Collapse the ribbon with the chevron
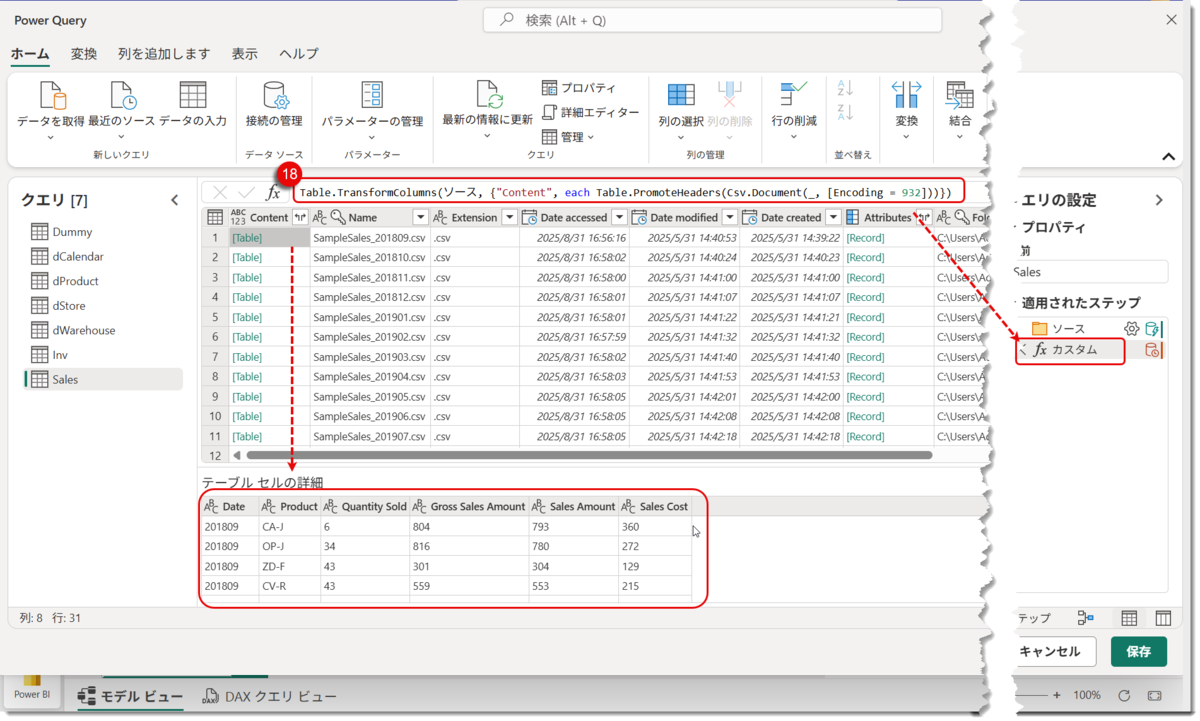The height and width of the screenshot is (721, 1200). point(1168,156)
